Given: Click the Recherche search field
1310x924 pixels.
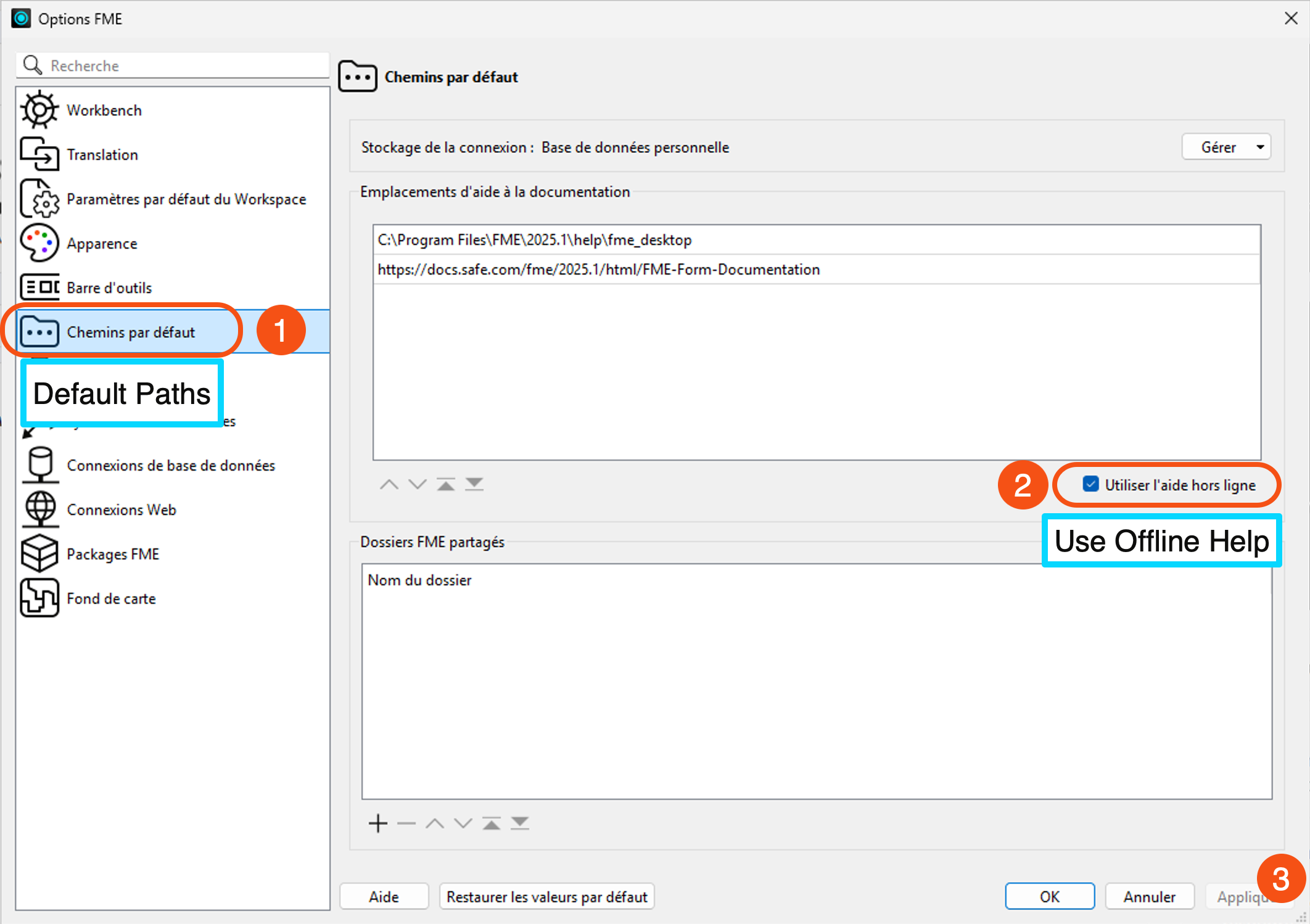Looking at the screenshot, I should click(173, 65).
